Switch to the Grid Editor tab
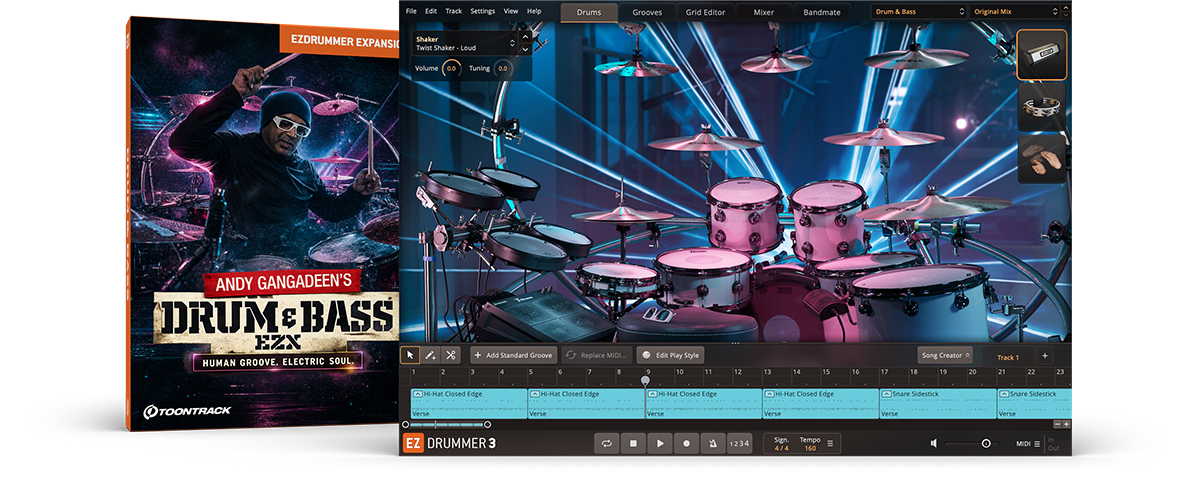This screenshot has height=488, width=1200. 707,12
